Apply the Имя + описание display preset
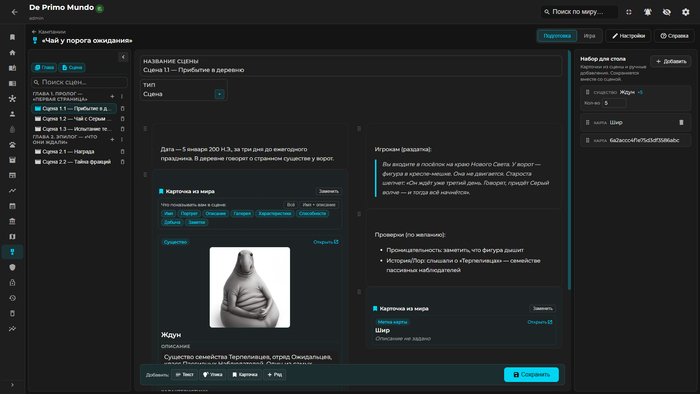This screenshot has width=700, height=394. click(319, 205)
